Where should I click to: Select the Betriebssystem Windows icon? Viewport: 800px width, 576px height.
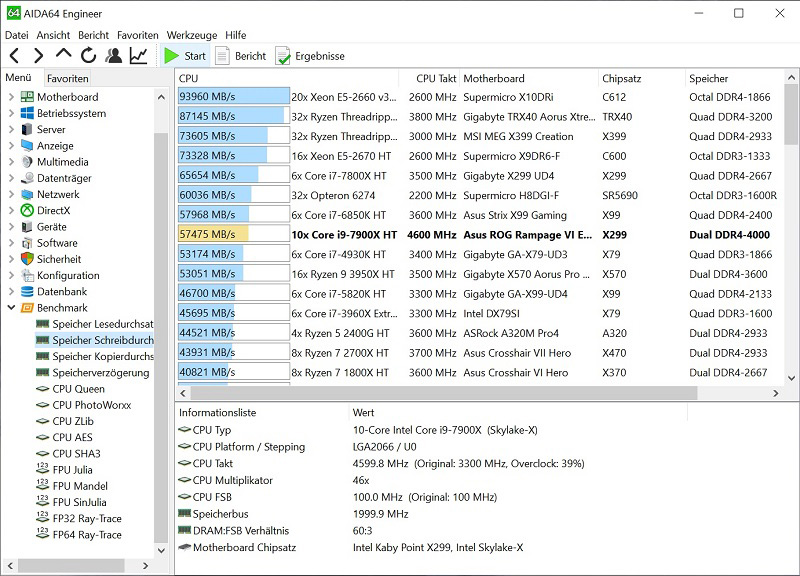[x=27, y=113]
